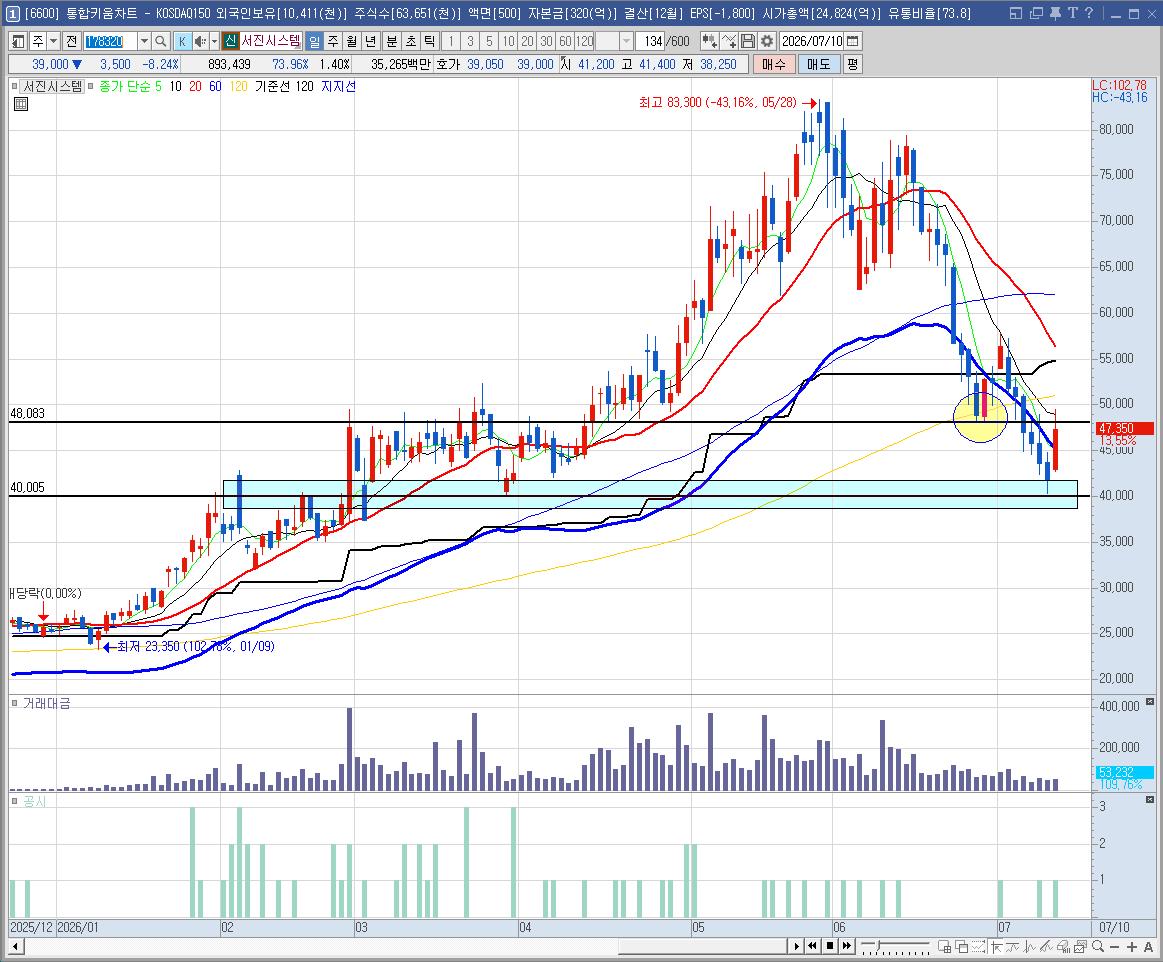Open chart settings gear icon
1163x962 pixels.
click(766, 42)
